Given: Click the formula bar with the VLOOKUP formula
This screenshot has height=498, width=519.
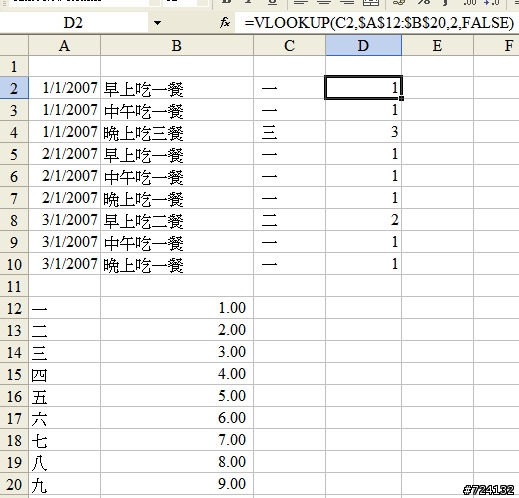Looking at the screenshot, I should pos(377,23).
